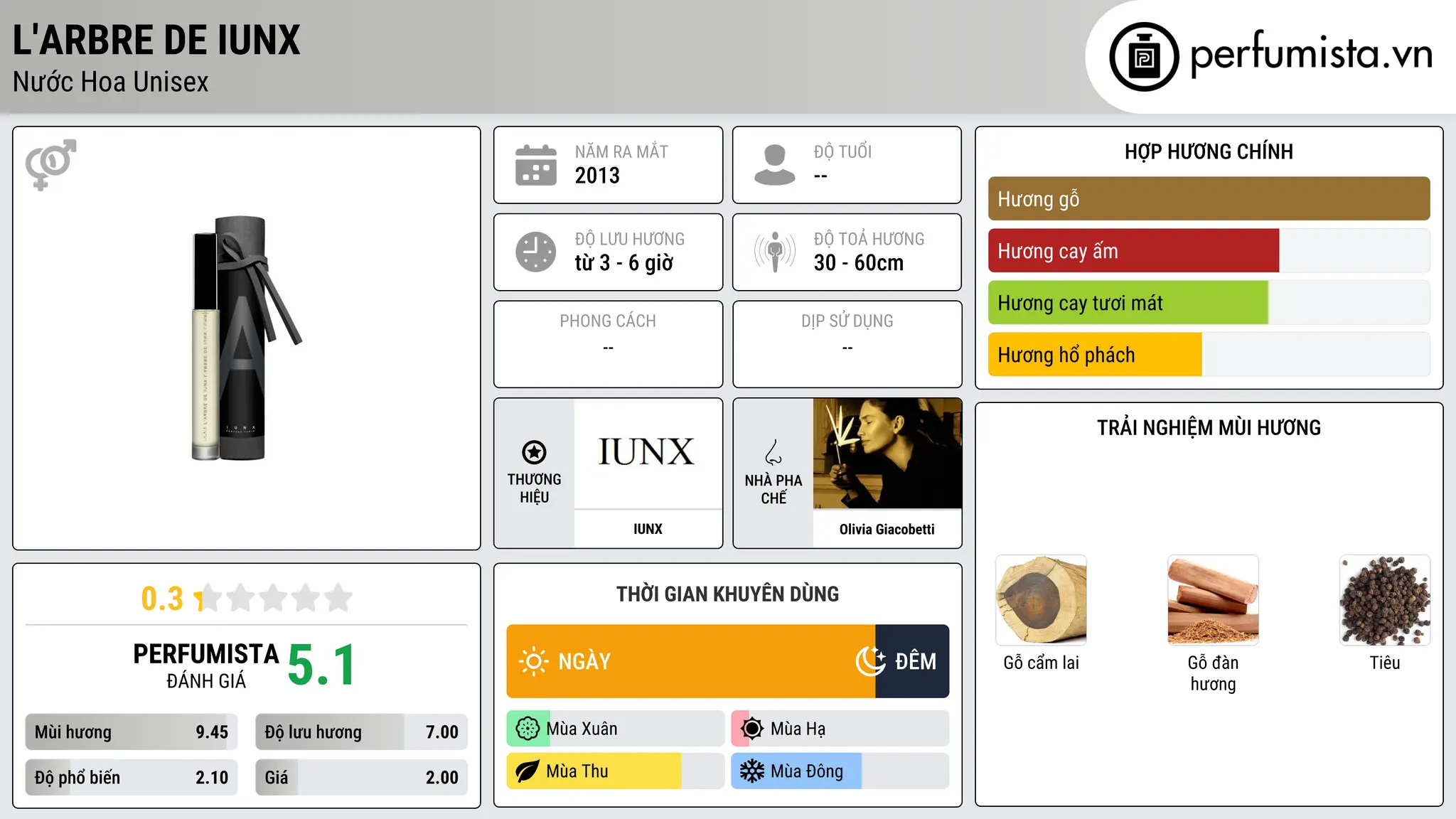Click the Perfumista 5.1 rating score
The image size is (1456, 819).
[321, 665]
